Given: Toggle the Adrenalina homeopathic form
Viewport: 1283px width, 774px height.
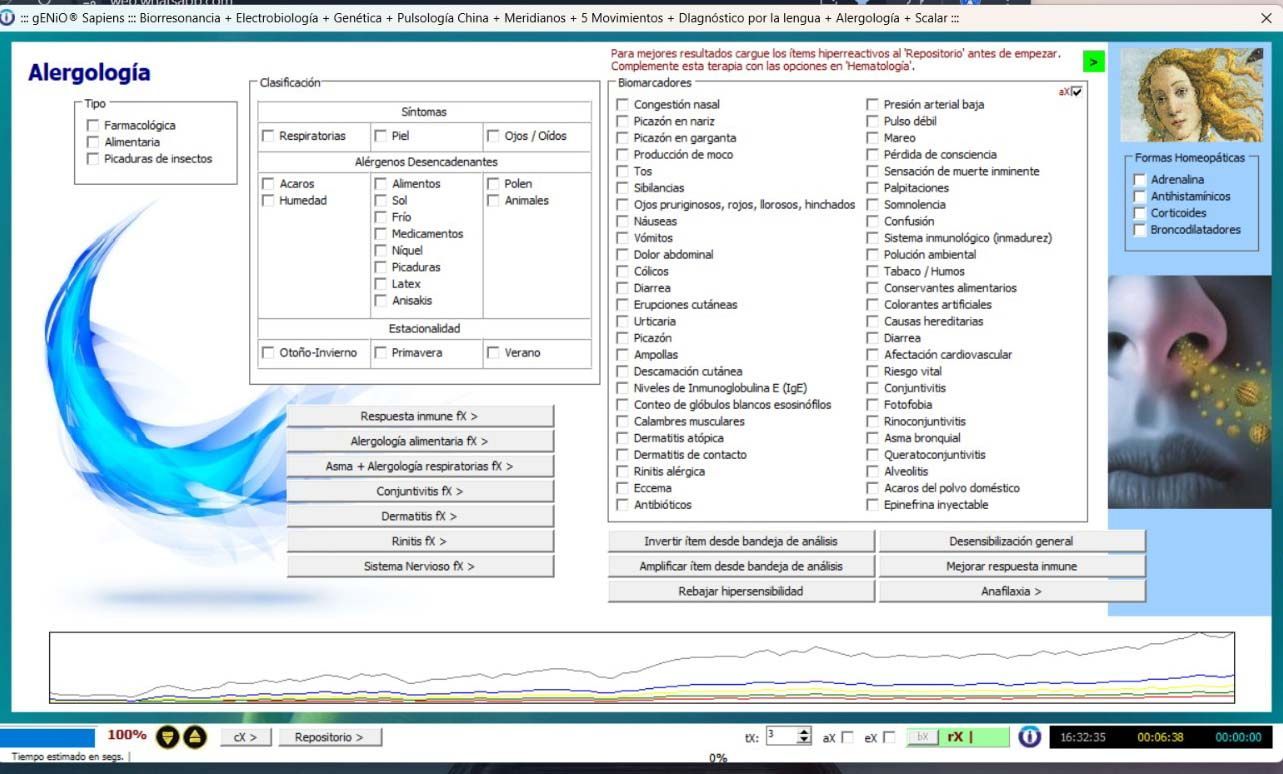Looking at the screenshot, I should coord(1139,180).
